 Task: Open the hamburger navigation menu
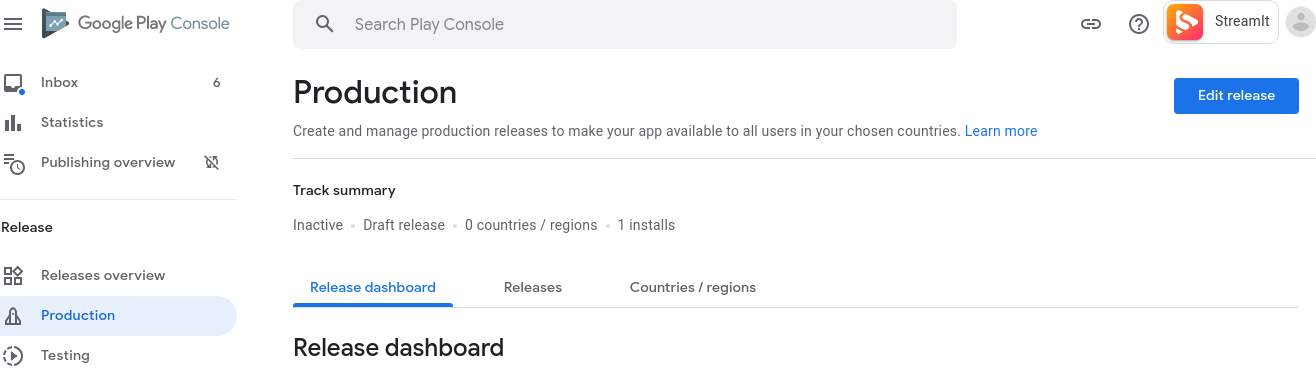point(13,24)
